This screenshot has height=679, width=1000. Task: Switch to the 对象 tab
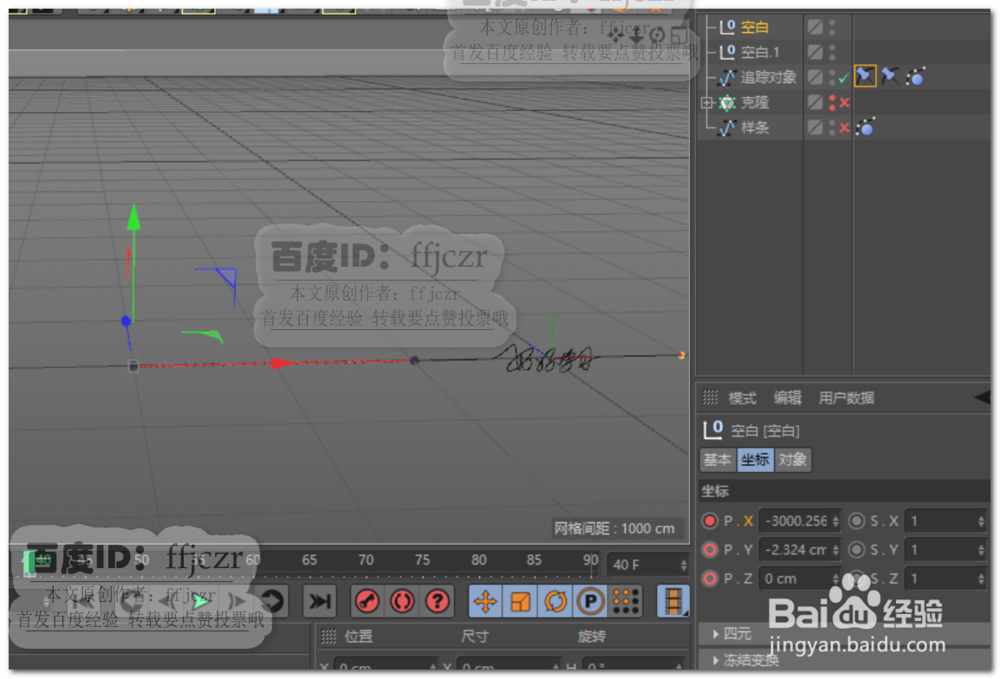(x=793, y=460)
